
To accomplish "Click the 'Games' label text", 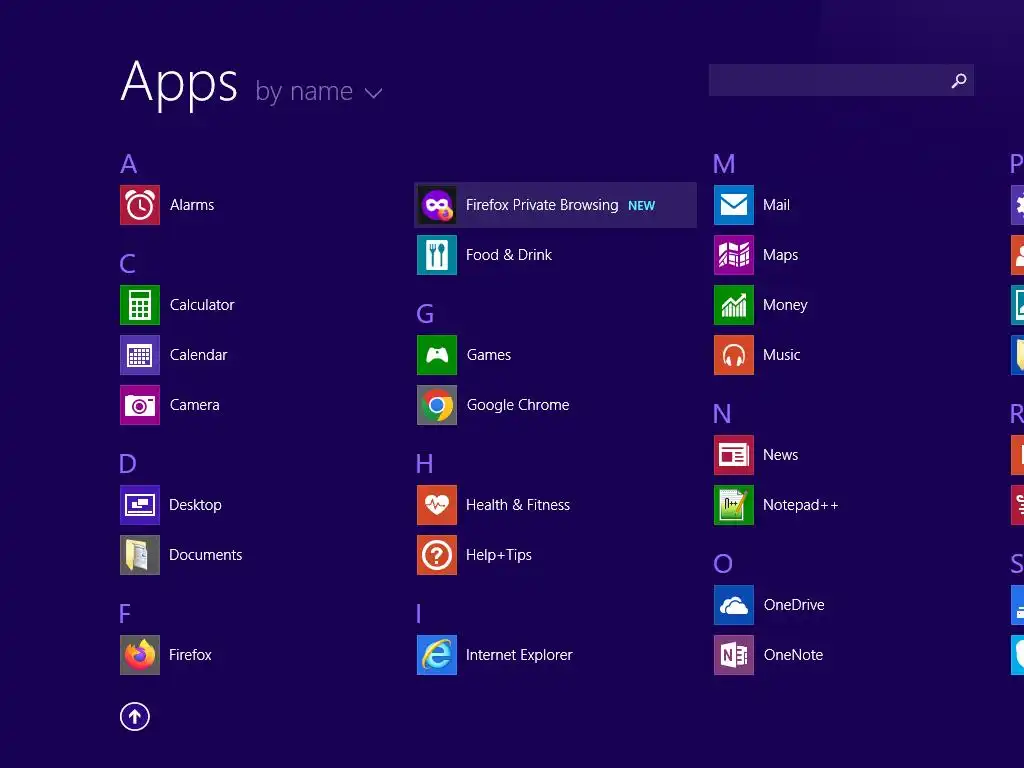I will [x=489, y=355].
